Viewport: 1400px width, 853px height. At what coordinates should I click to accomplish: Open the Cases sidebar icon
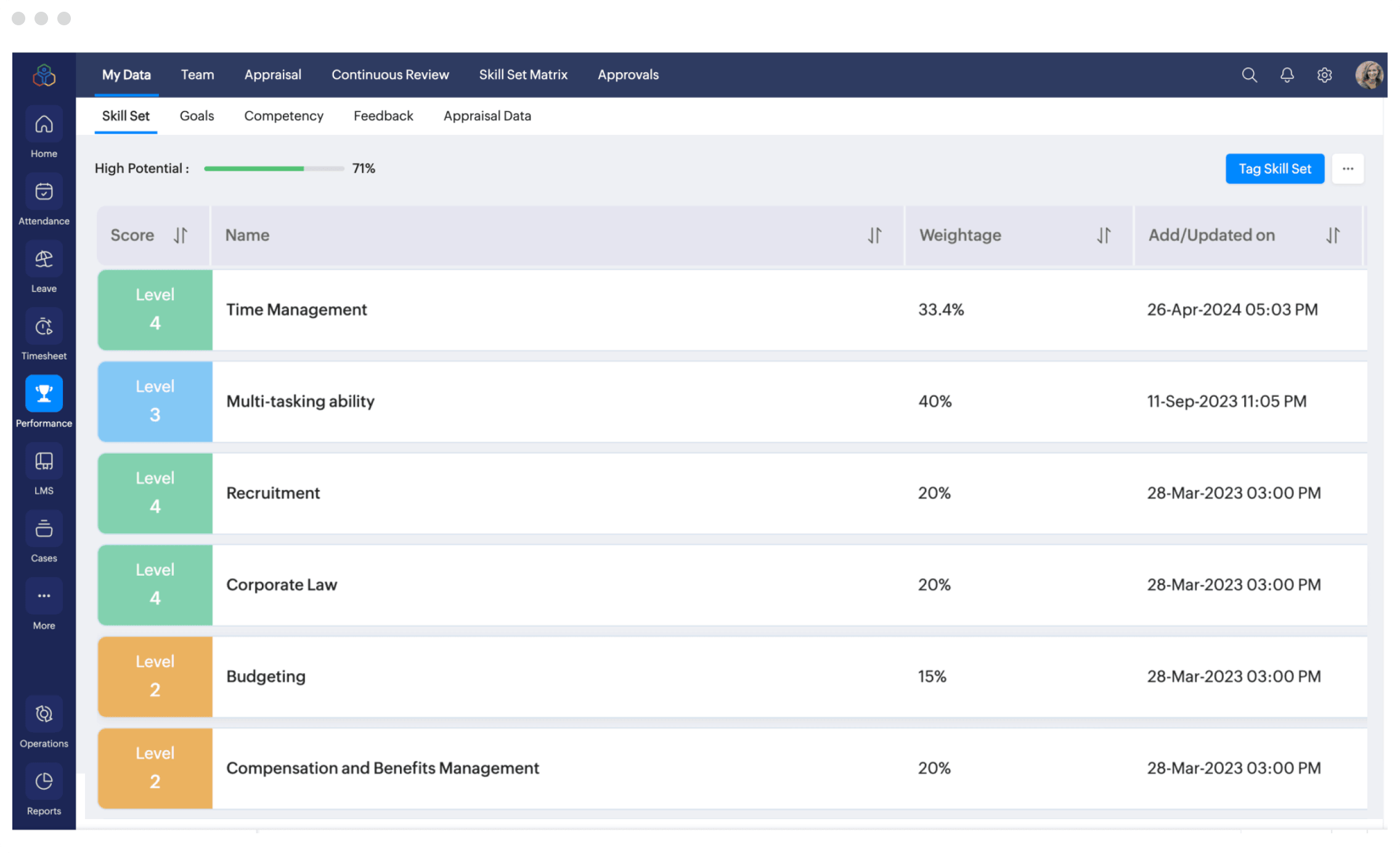pyautogui.click(x=44, y=529)
